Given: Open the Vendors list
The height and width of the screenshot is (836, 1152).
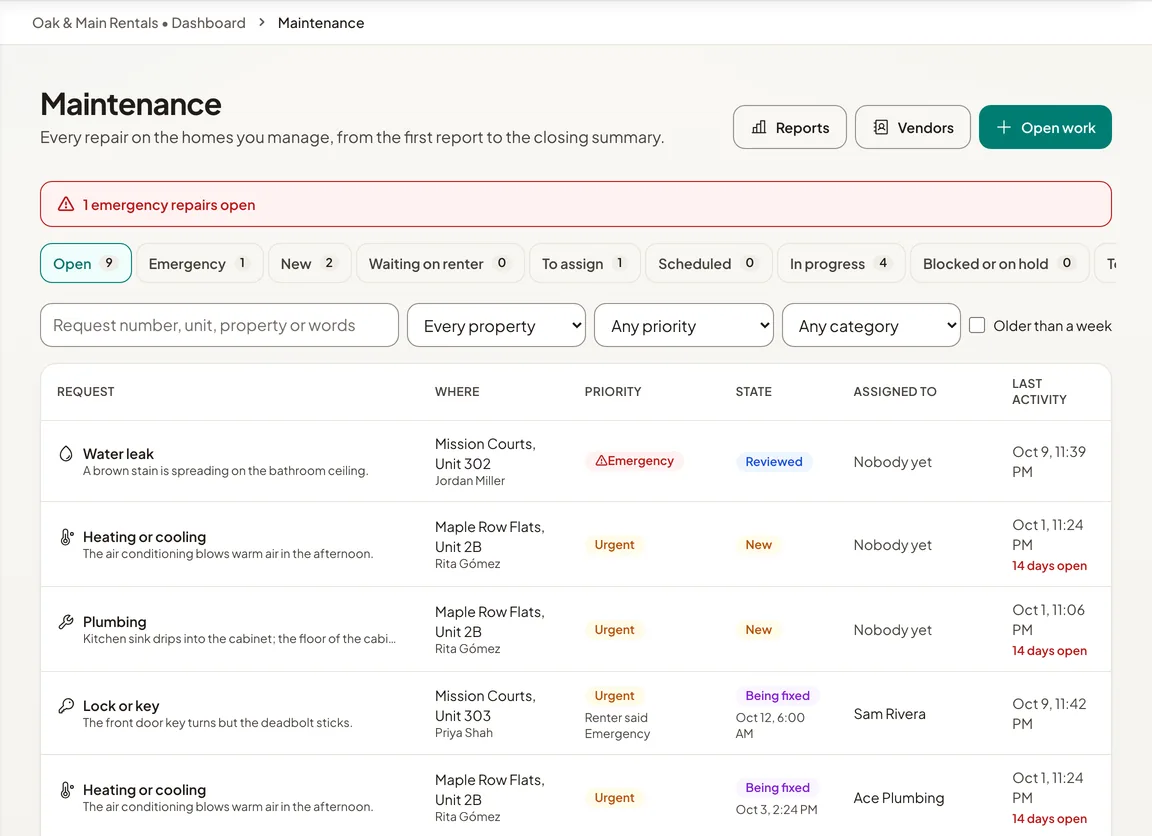Looking at the screenshot, I should point(912,127).
